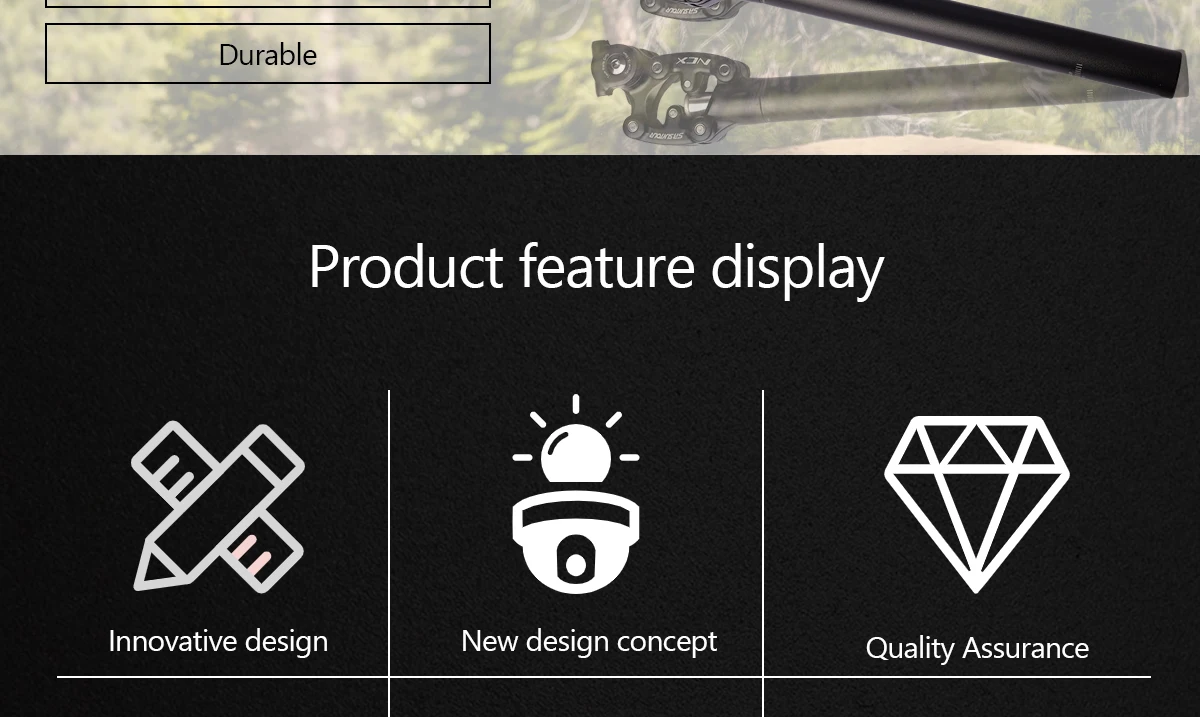Click the lens of the dome camera icon

tap(576, 563)
